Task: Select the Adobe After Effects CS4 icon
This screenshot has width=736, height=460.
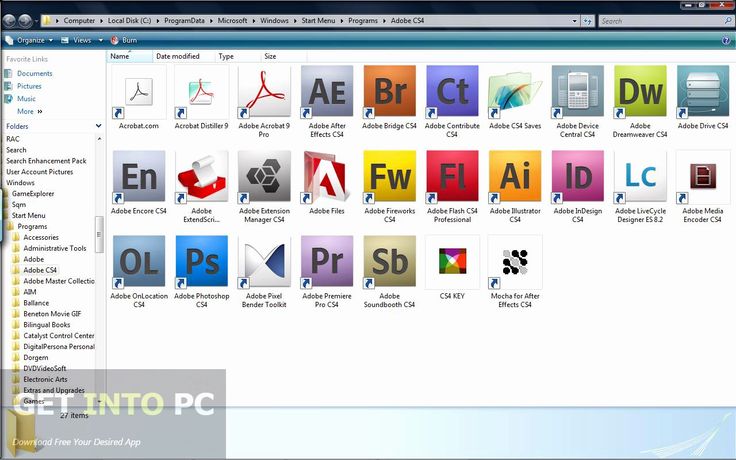Action: click(x=327, y=92)
